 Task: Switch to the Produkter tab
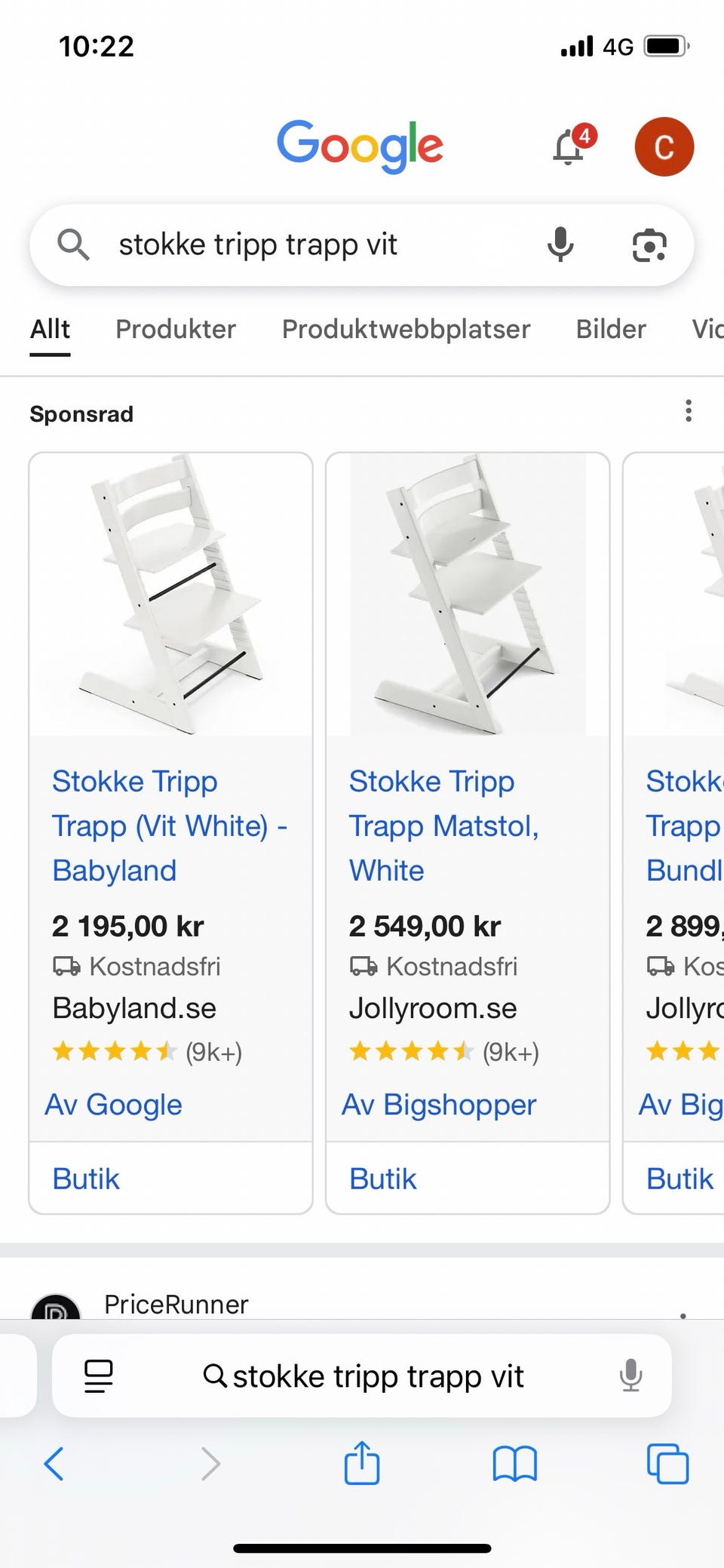(175, 330)
